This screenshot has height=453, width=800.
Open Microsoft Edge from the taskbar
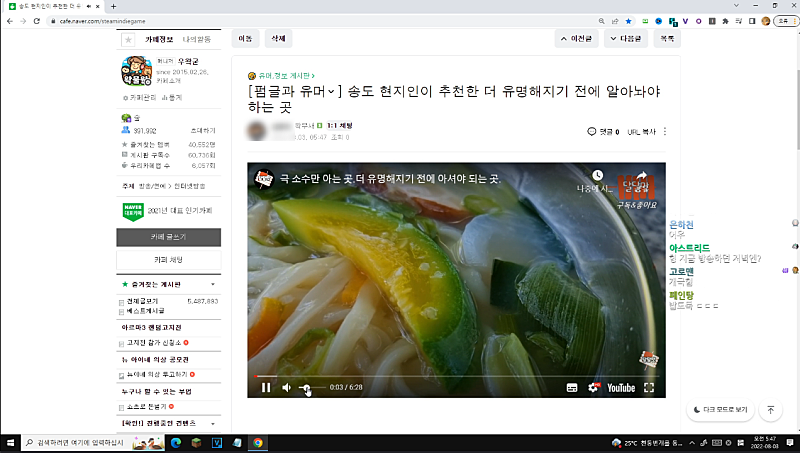(x=176, y=443)
